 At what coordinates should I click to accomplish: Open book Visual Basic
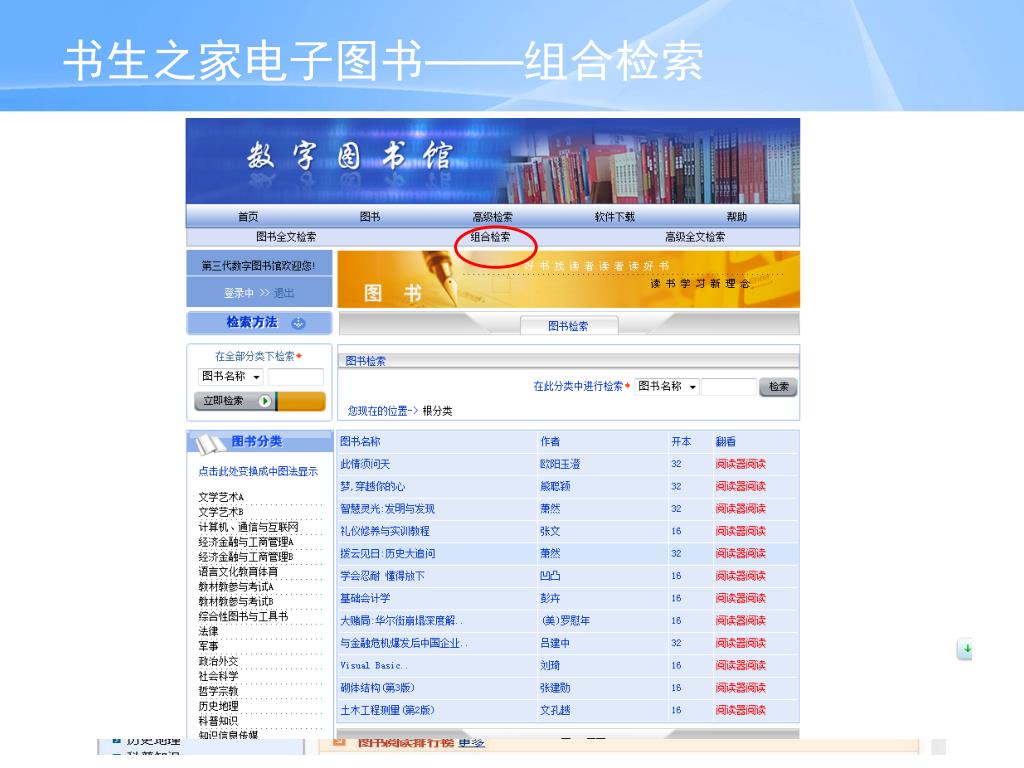pos(373,665)
